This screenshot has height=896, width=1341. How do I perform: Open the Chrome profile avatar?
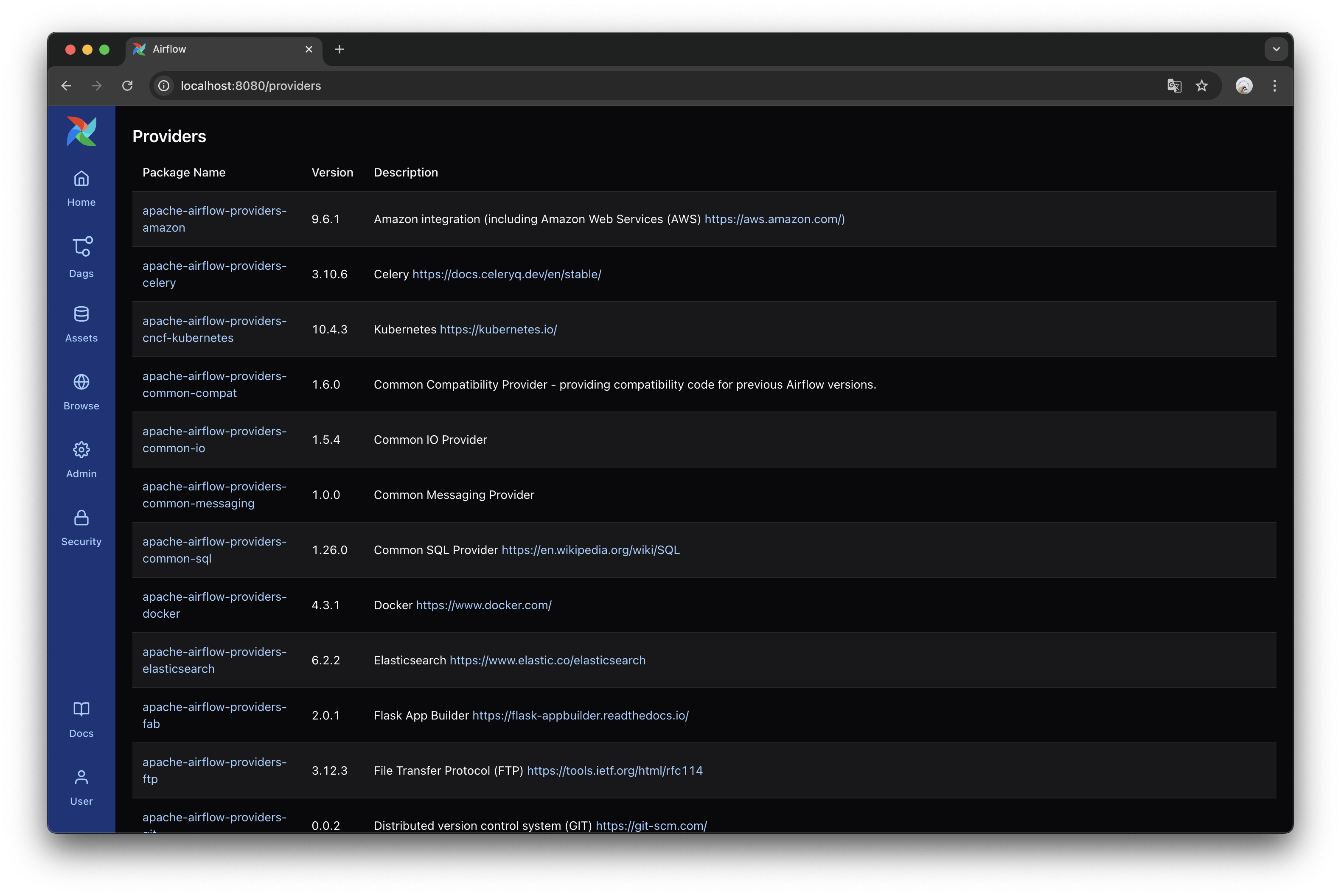coord(1244,86)
